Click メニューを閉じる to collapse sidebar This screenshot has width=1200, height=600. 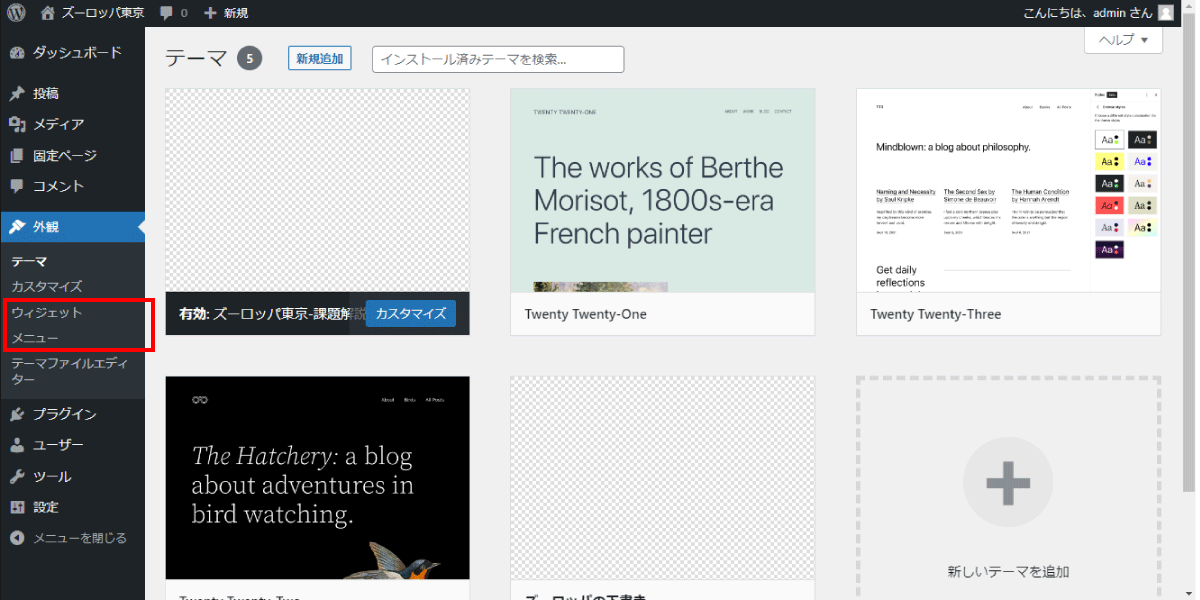[x=80, y=538]
